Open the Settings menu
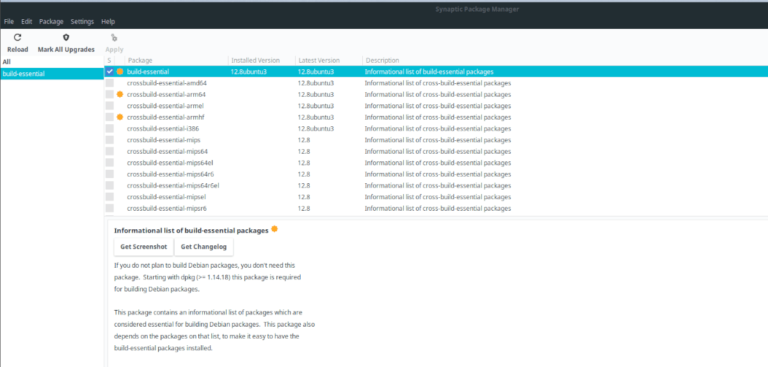 pos(82,22)
